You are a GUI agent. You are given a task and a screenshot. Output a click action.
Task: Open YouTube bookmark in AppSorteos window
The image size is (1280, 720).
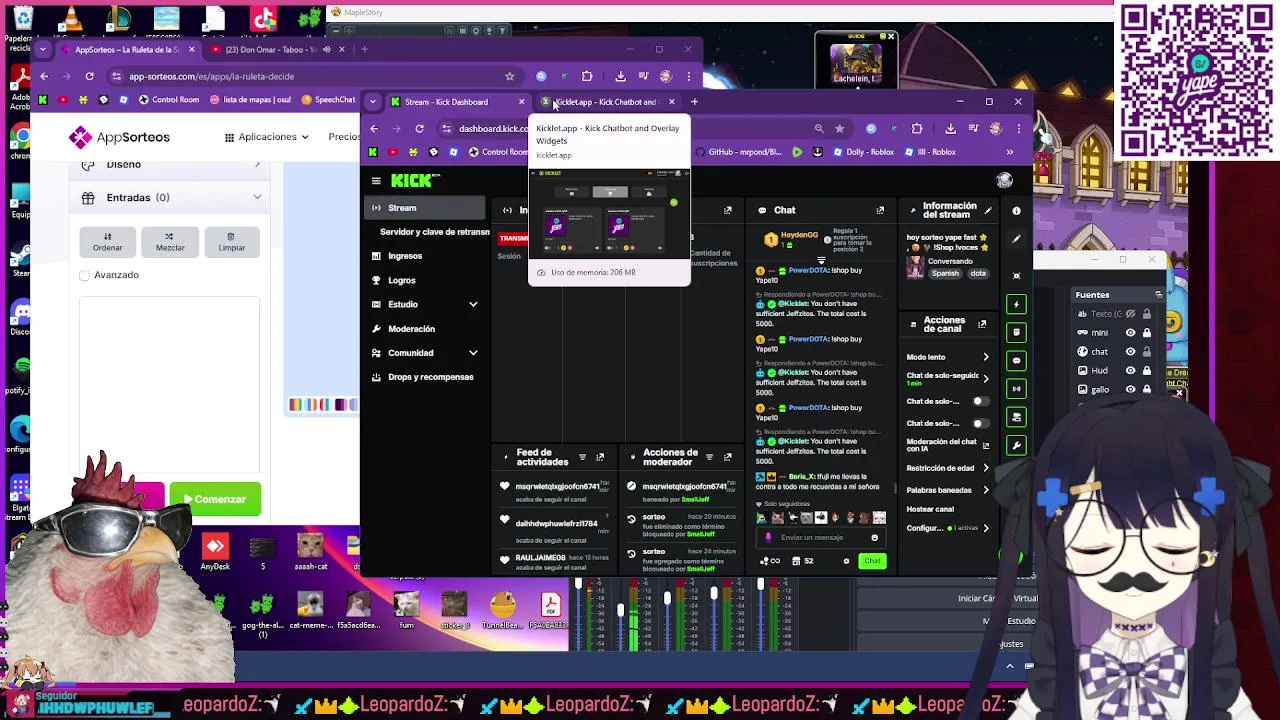(x=62, y=99)
